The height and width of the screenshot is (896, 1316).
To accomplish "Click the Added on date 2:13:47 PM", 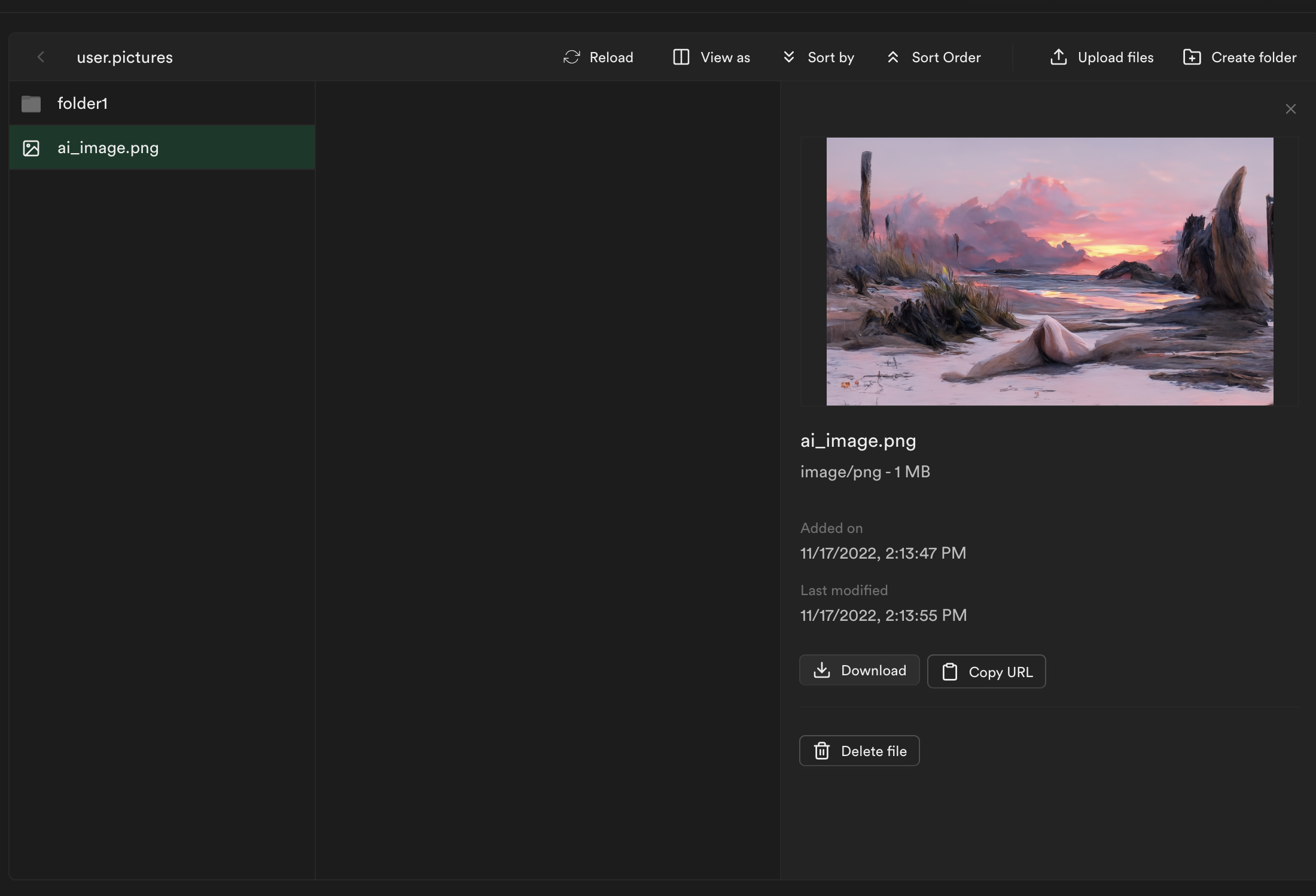I will (x=884, y=553).
